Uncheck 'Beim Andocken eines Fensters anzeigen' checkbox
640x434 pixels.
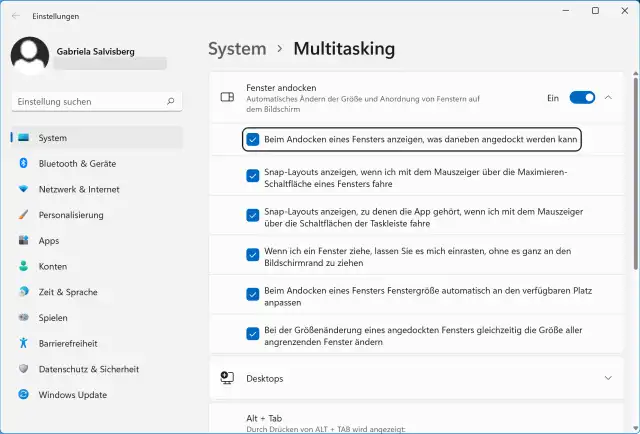pos(253,140)
